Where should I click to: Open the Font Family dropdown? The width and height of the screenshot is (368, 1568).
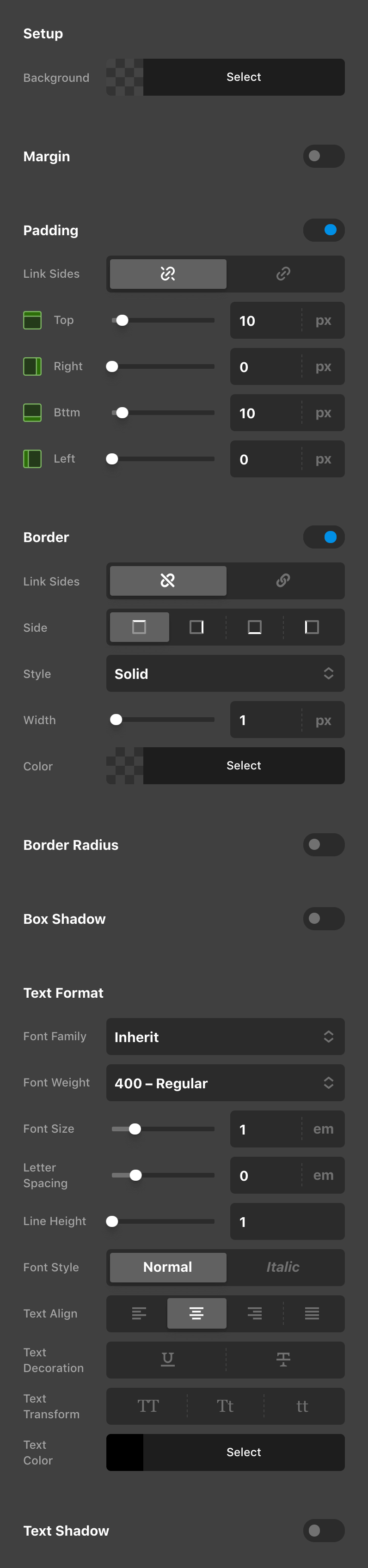(x=225, y=1037)
